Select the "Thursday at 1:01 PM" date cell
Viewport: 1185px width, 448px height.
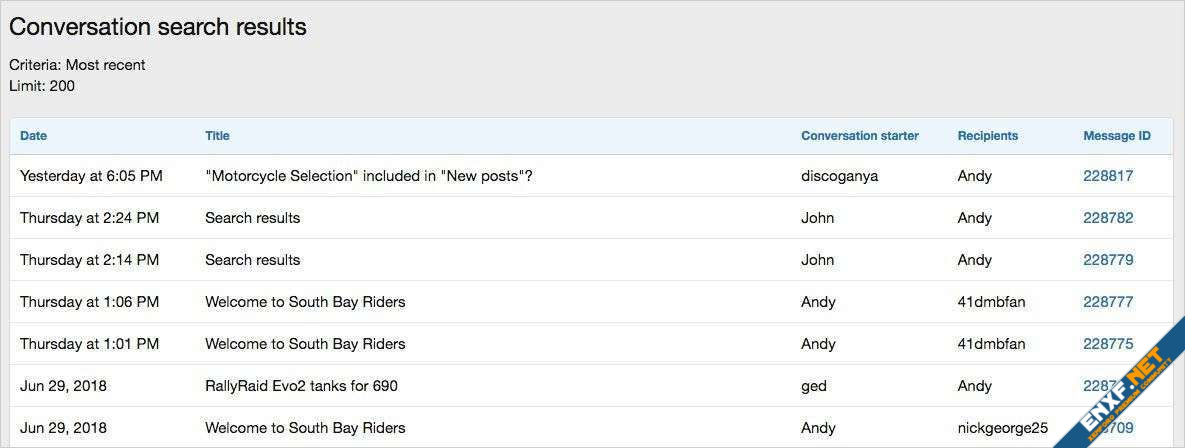[89, 344]
